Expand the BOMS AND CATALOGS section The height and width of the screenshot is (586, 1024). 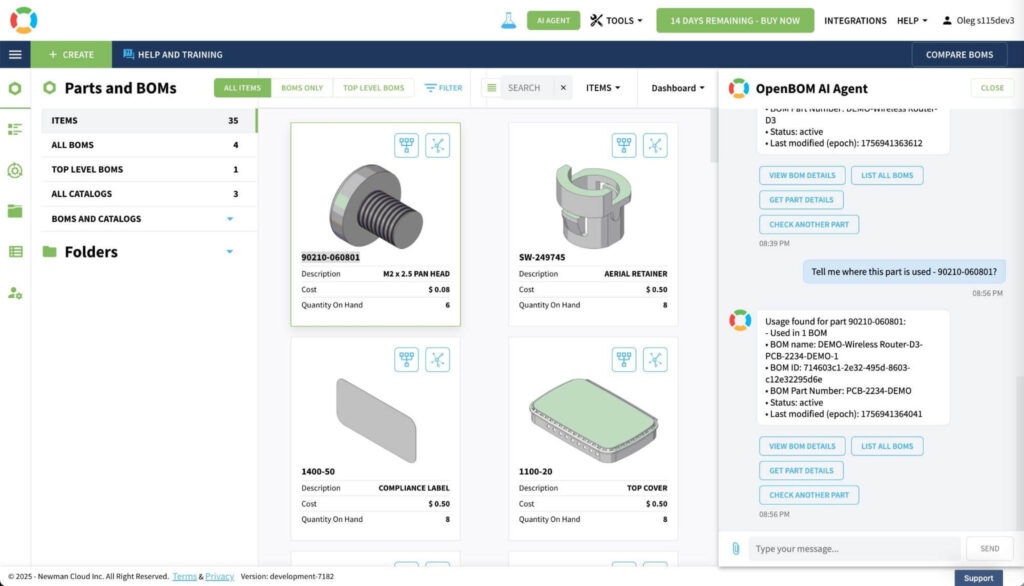click(230, 219)
